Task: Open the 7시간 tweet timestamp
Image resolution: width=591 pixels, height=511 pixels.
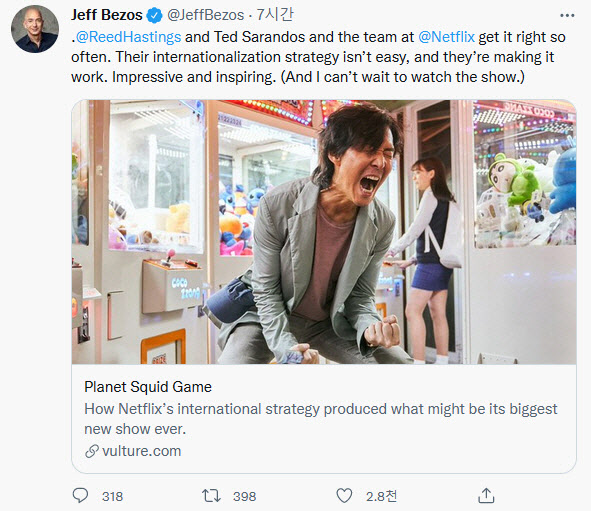Action: click(x=275, y=15)
